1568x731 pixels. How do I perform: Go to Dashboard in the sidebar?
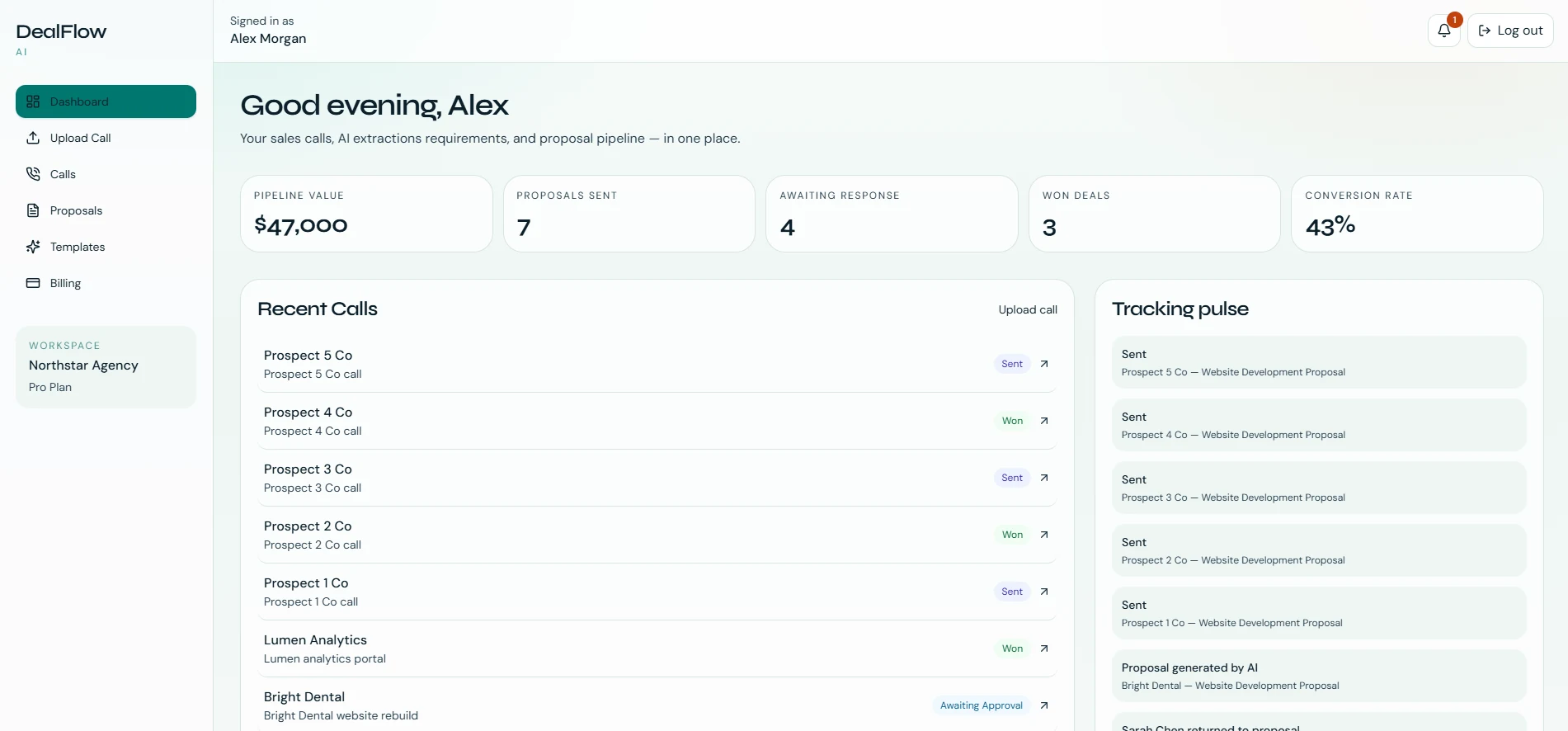point(106,101)
